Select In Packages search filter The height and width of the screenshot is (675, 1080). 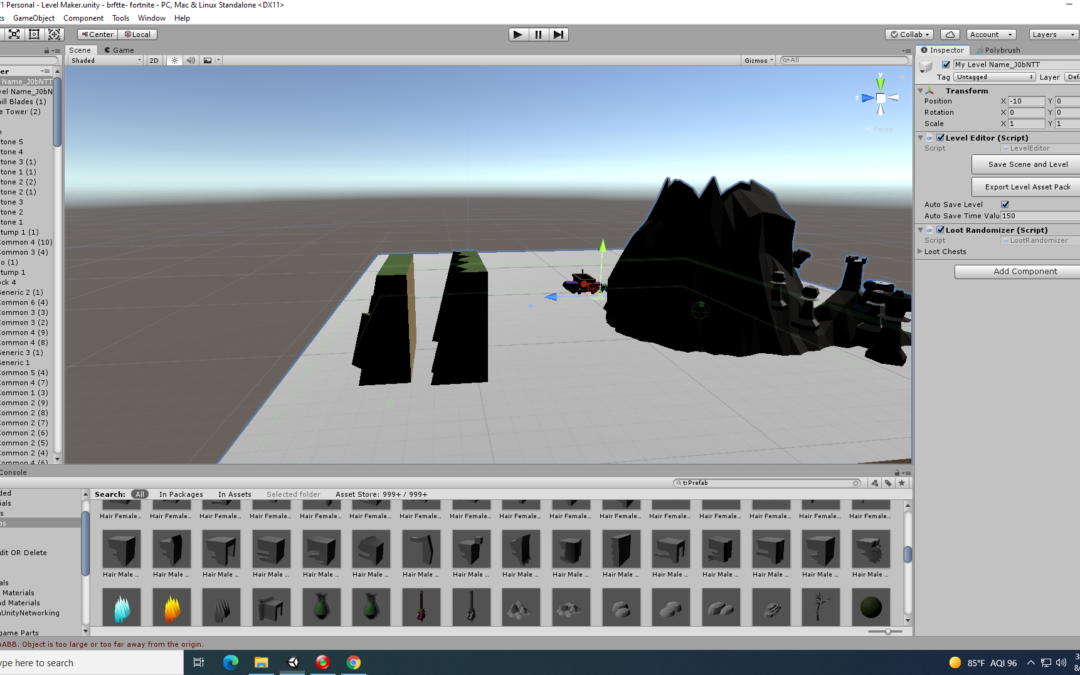coord(181,495)
